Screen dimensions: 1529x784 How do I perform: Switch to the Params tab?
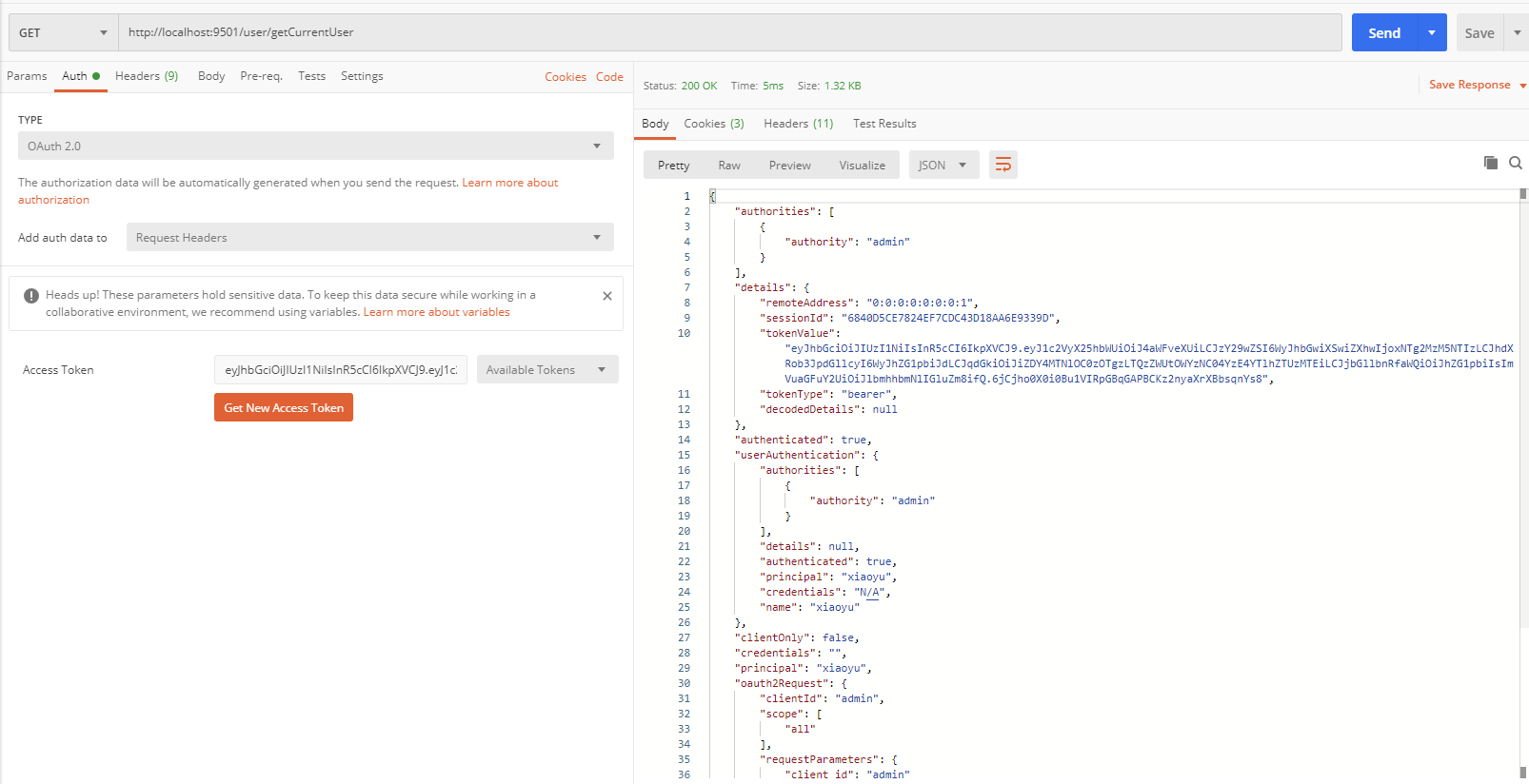click(27, 76)
